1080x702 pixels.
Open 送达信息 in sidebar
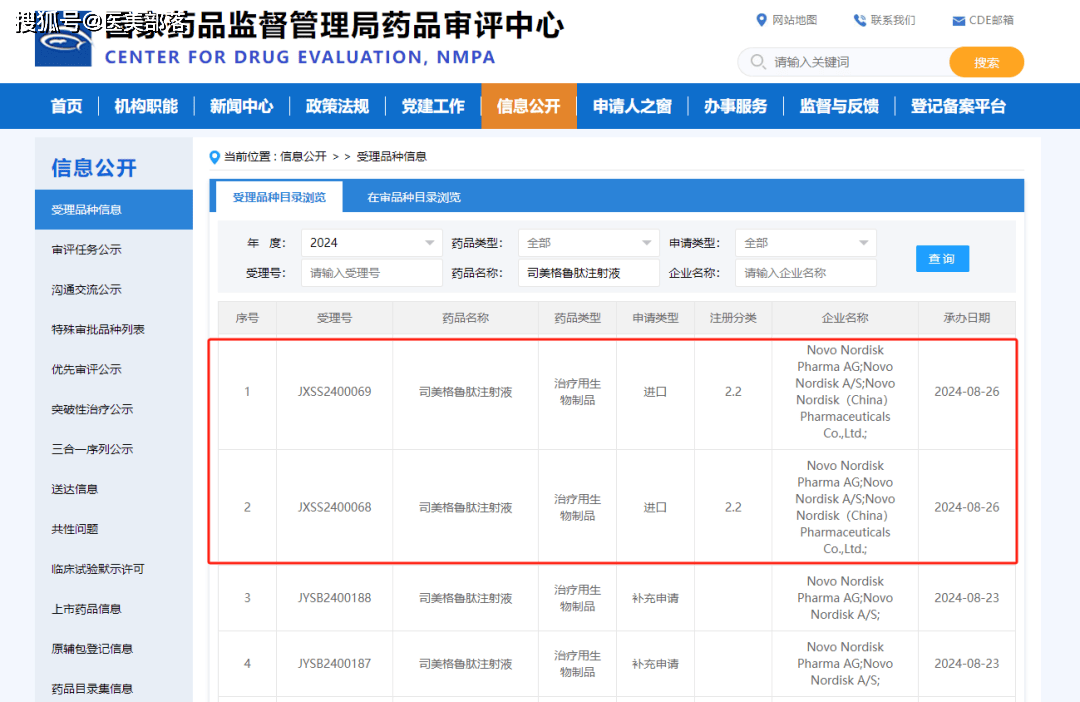[x=74, y=489]
